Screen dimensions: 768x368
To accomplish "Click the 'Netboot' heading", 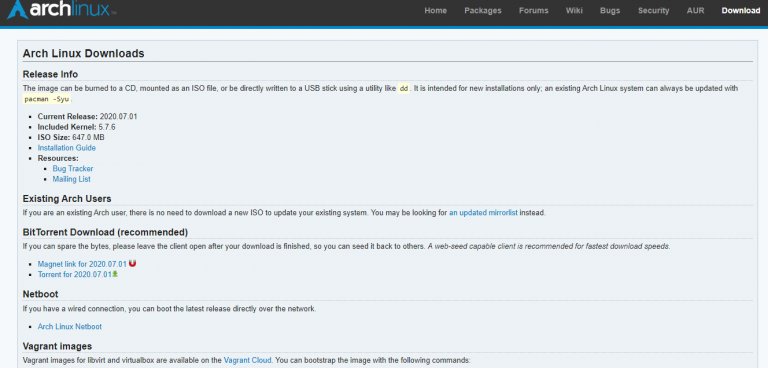I will tap(41, 294).
